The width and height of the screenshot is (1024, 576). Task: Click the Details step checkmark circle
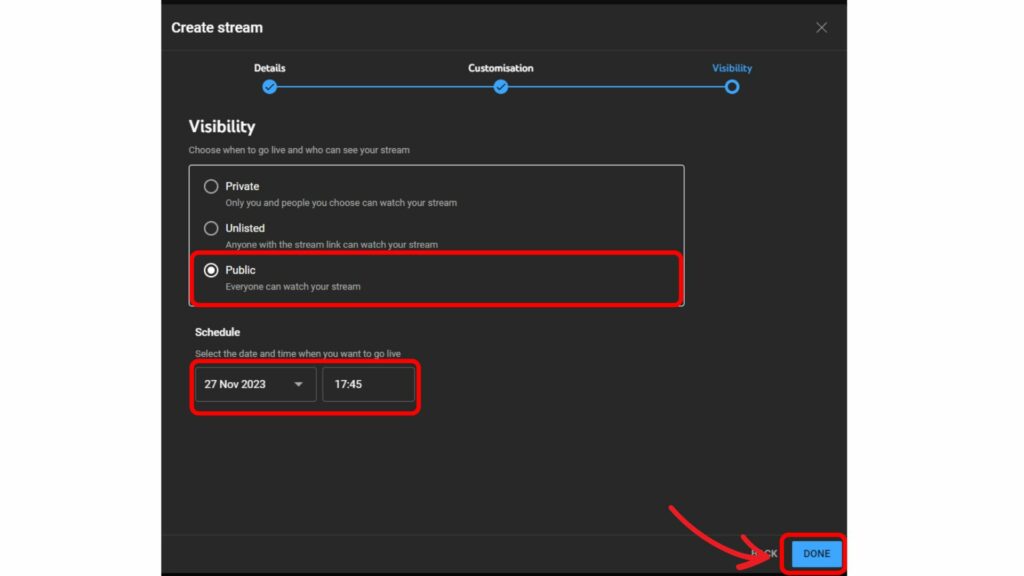(x=269, y=87)
